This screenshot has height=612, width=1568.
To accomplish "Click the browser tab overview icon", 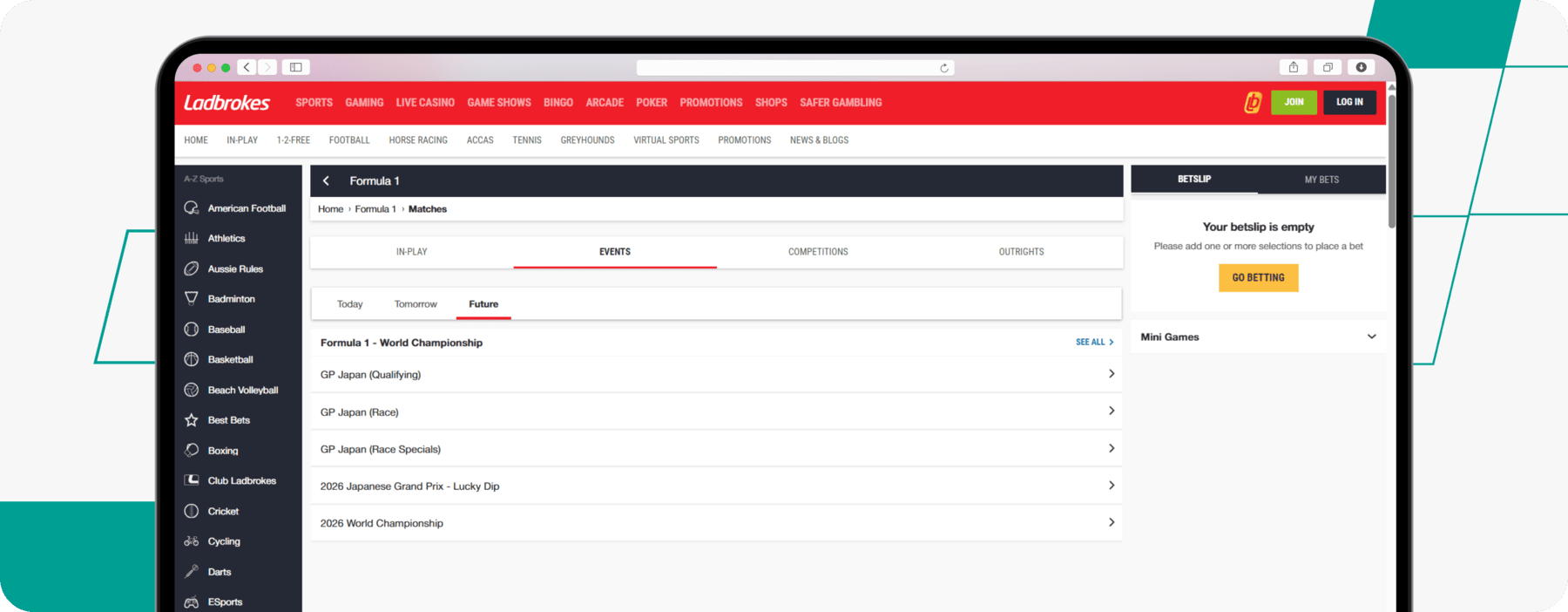I will [x=1328, y=67].
